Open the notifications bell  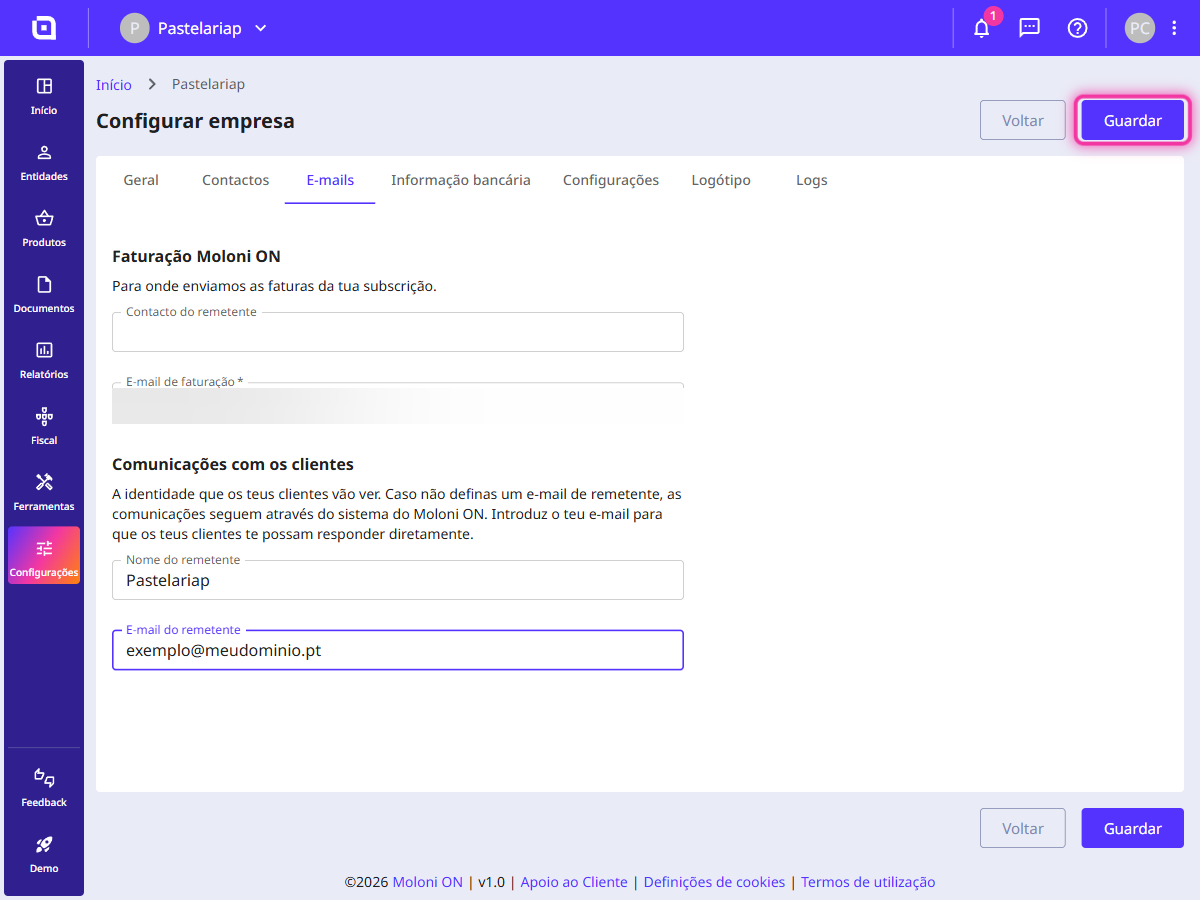pos(982,28)
